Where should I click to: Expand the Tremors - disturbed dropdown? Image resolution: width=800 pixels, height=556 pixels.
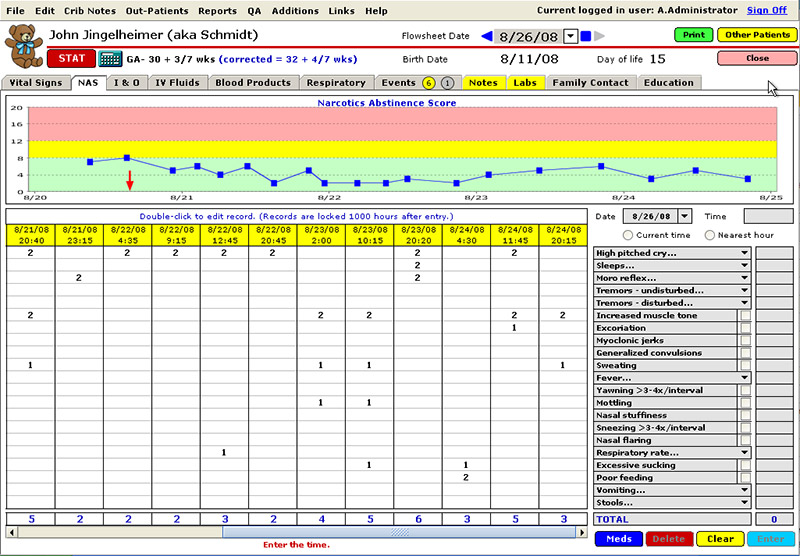(x=744, y=303)
